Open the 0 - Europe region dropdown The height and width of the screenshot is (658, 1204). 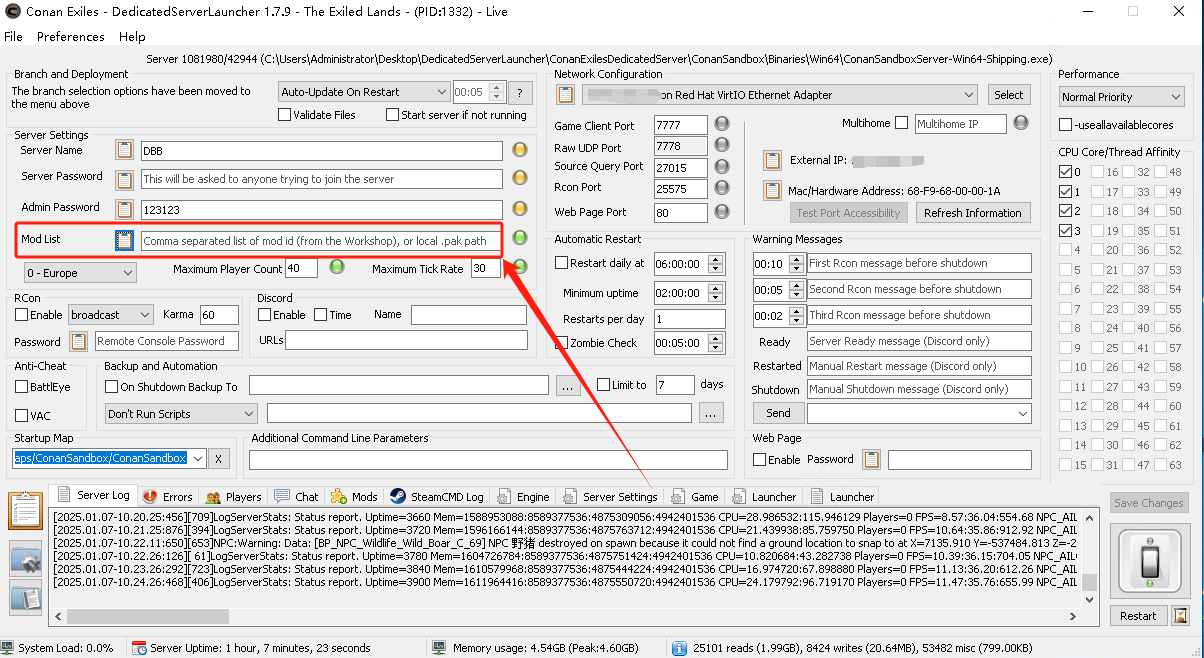81,273
